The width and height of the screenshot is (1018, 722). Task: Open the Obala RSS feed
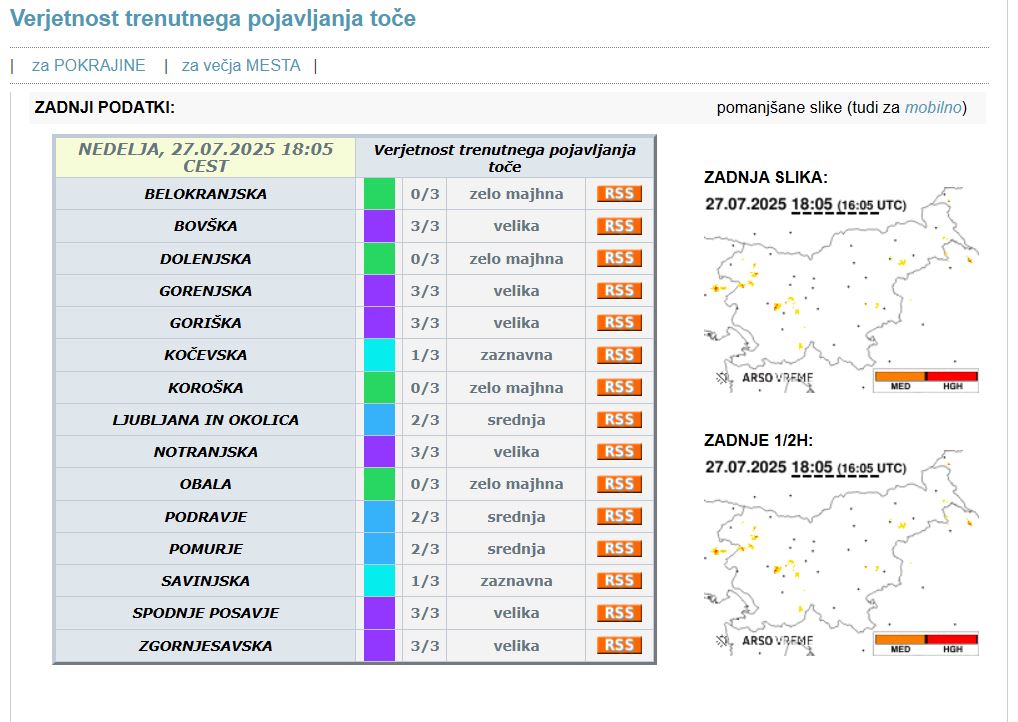pyautogui.click(x=619, y=484)
